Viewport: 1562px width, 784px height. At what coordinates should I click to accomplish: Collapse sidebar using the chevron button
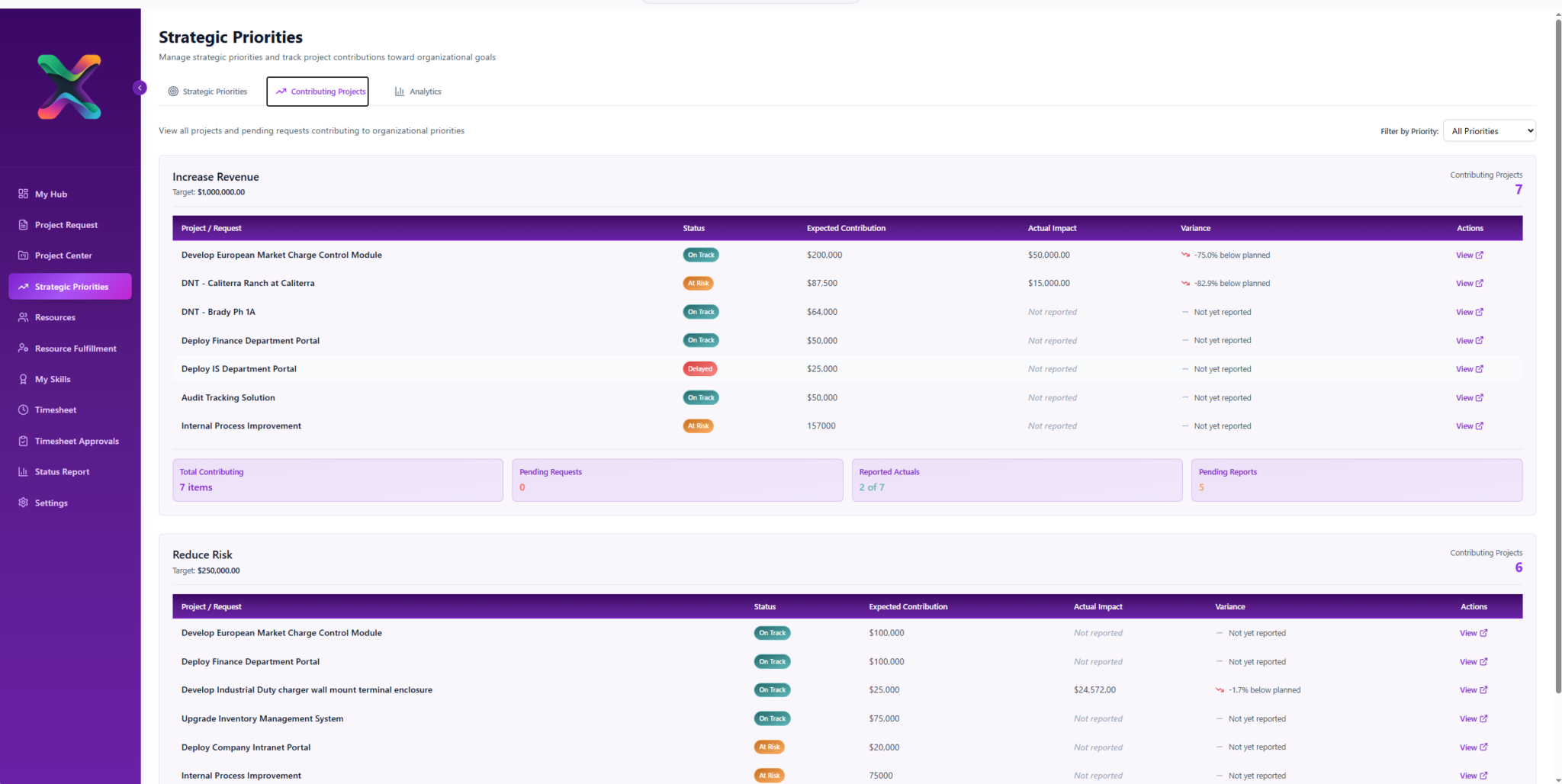click(x=140, y=88)
